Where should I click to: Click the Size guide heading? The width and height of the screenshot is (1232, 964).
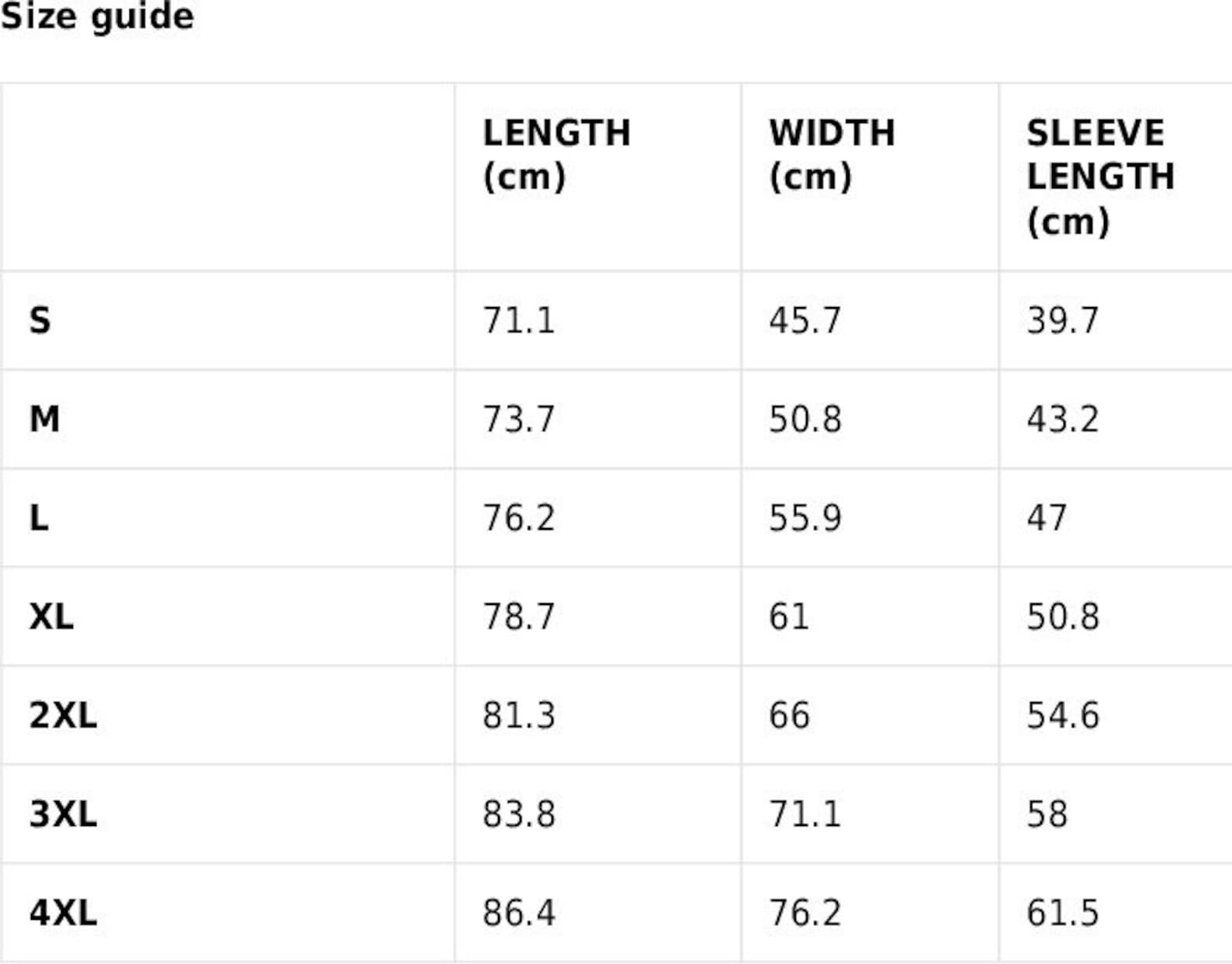pyautogui.click(x=97, y=16)
